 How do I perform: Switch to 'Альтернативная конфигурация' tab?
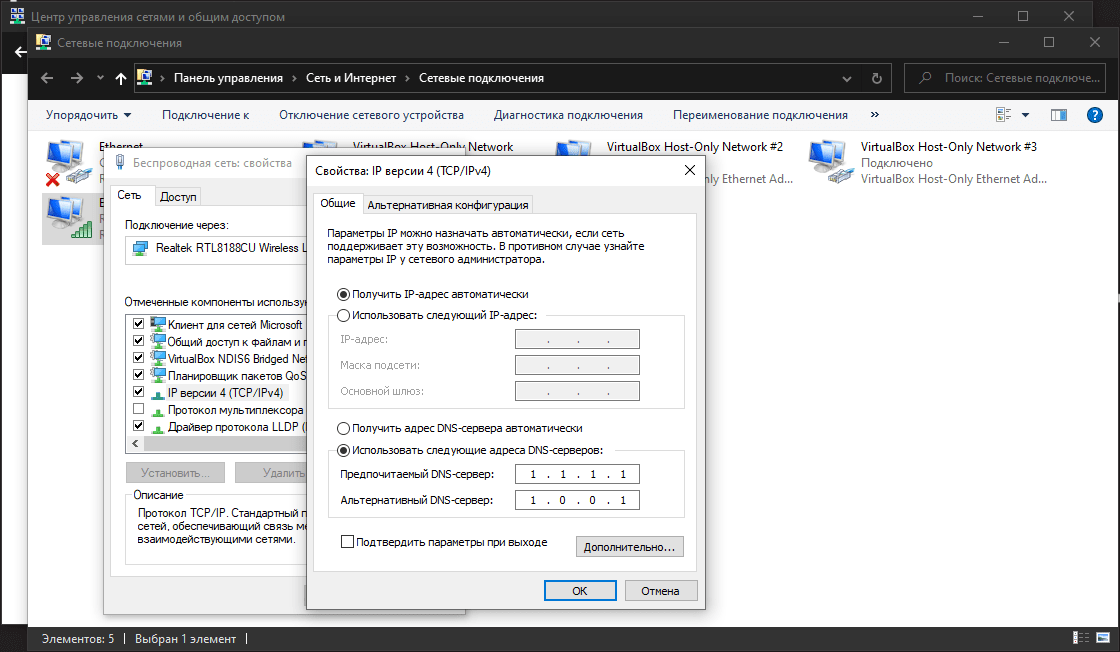click(447, 205)
